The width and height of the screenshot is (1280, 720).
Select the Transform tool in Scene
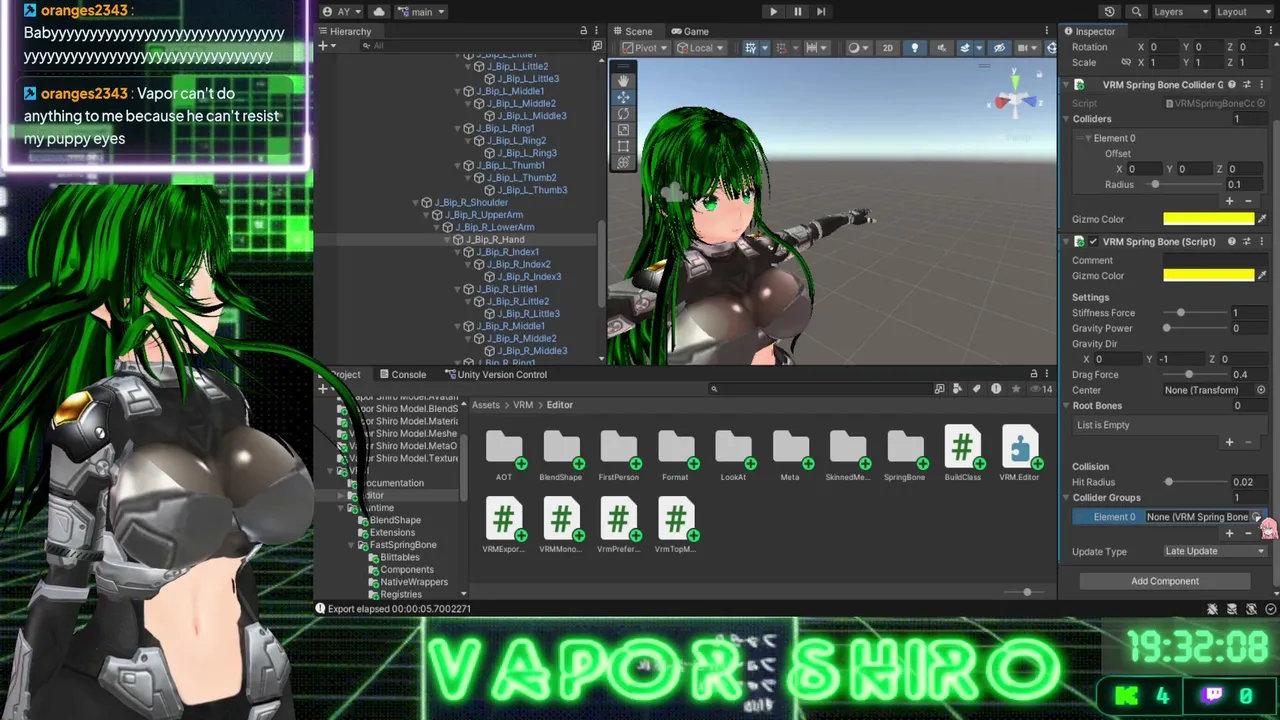(623, 161)
